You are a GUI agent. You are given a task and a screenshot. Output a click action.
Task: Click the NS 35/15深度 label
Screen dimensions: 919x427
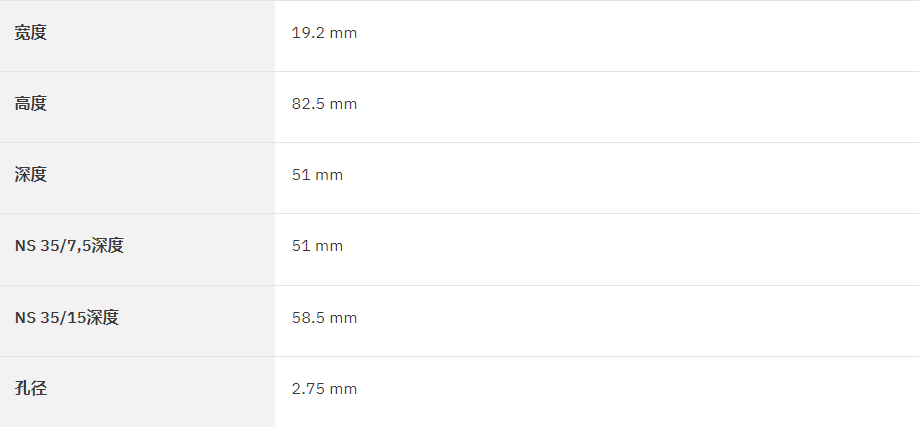point(67,317)
